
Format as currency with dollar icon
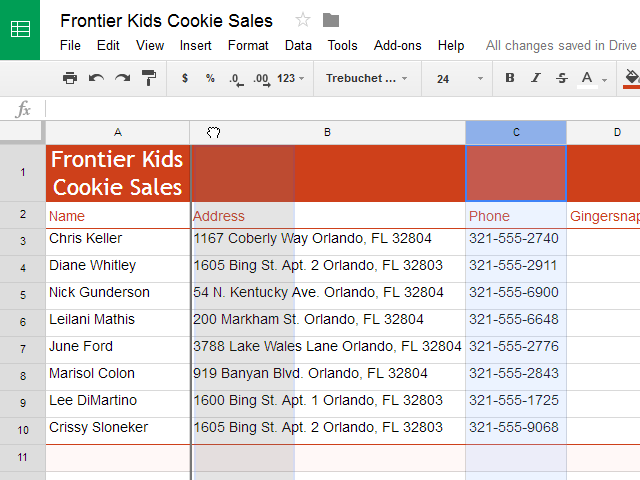[185, 78]
